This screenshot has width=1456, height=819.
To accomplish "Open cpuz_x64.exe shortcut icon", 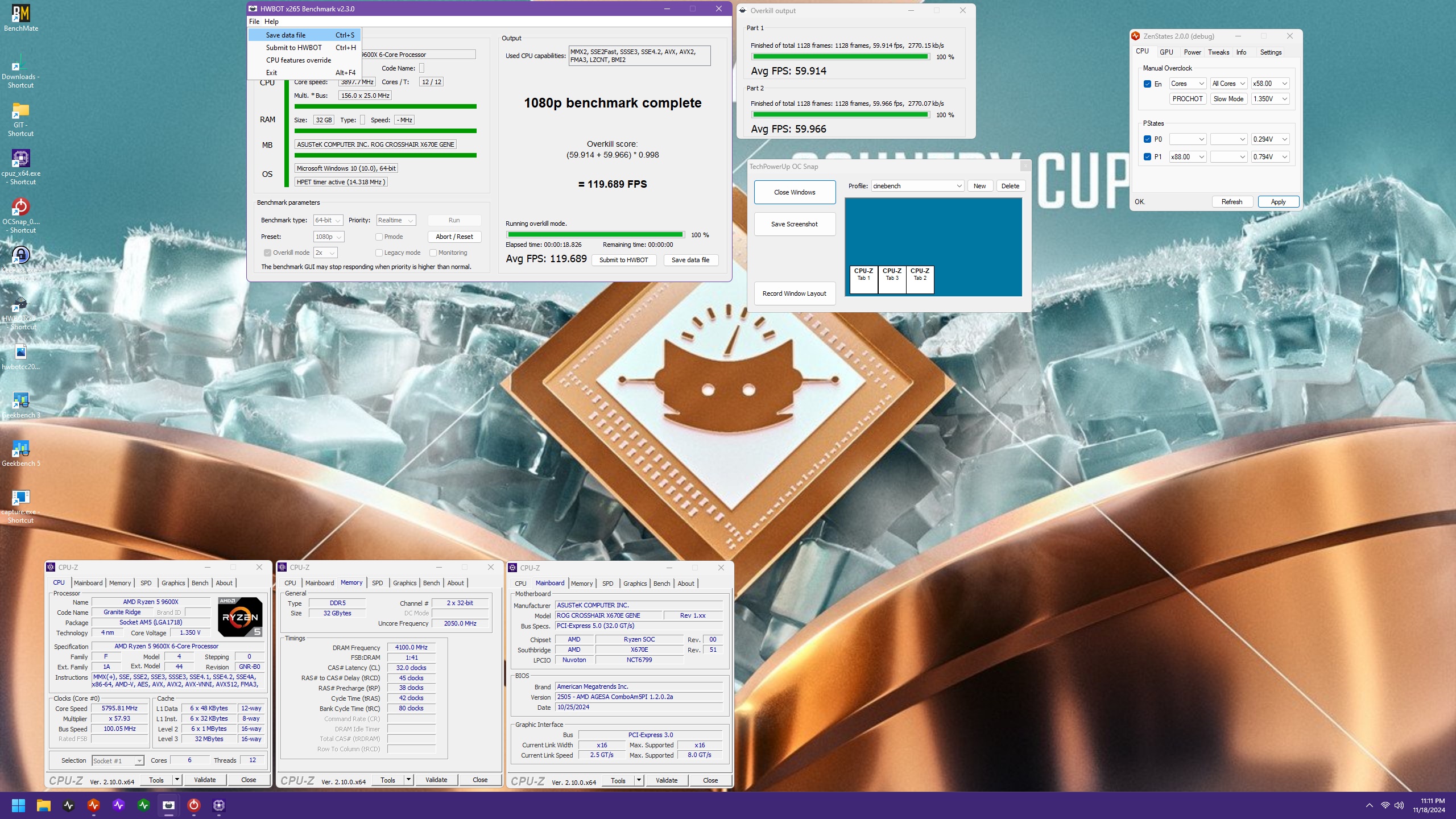I will click(20, 168).
